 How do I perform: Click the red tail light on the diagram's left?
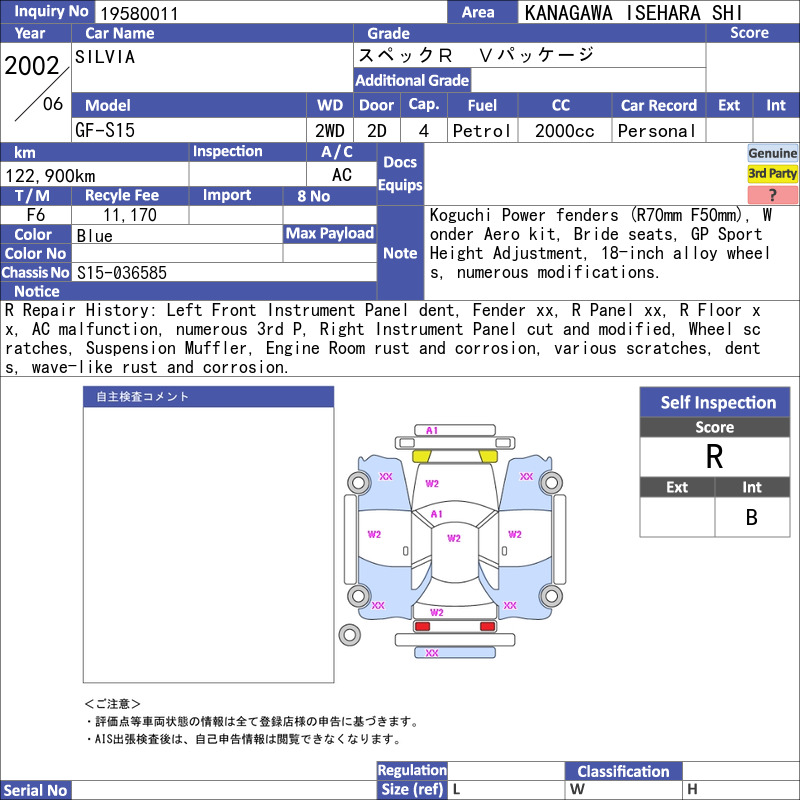click(422, 626)
